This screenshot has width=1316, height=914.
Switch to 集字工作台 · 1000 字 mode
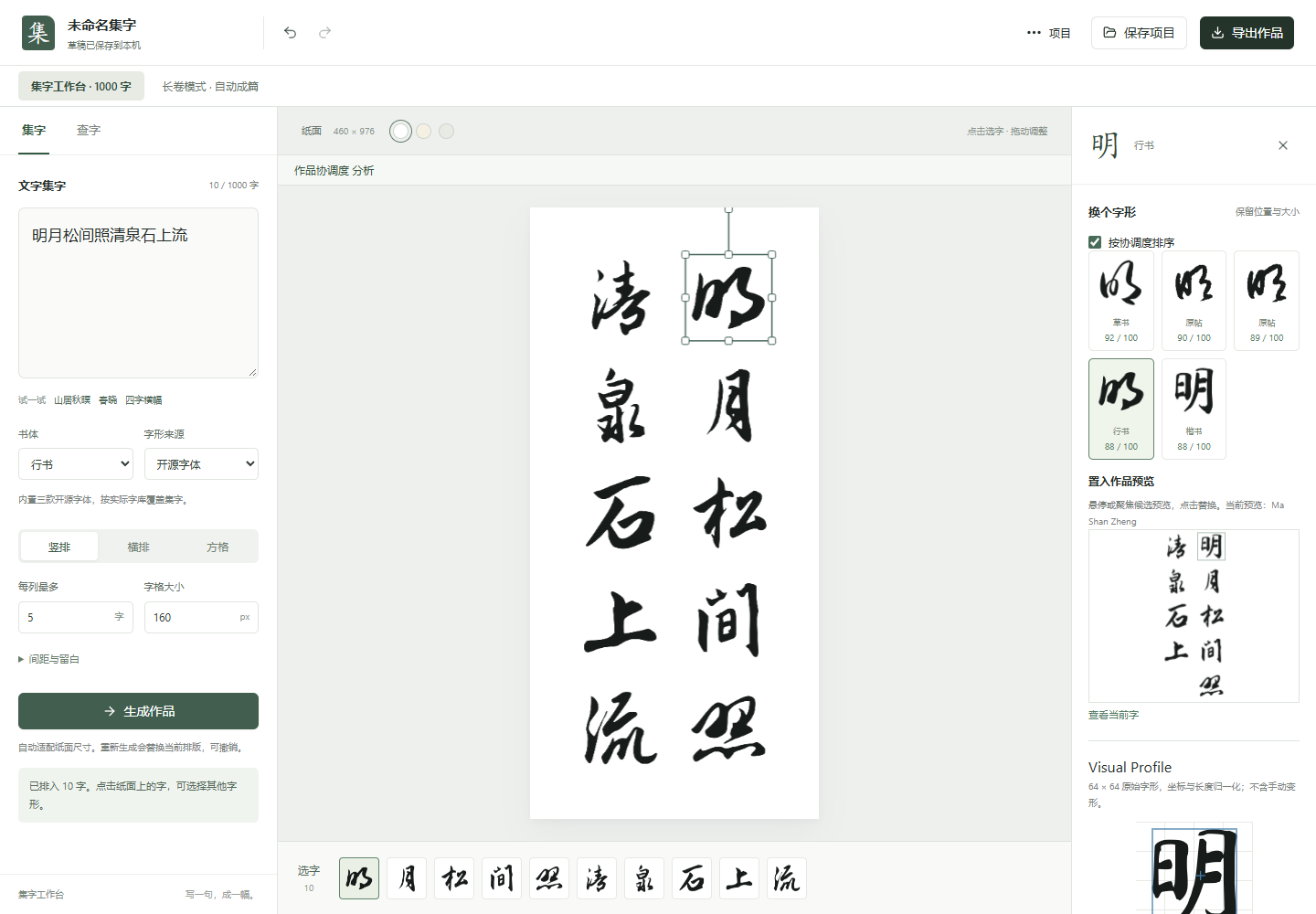(81, 86)
